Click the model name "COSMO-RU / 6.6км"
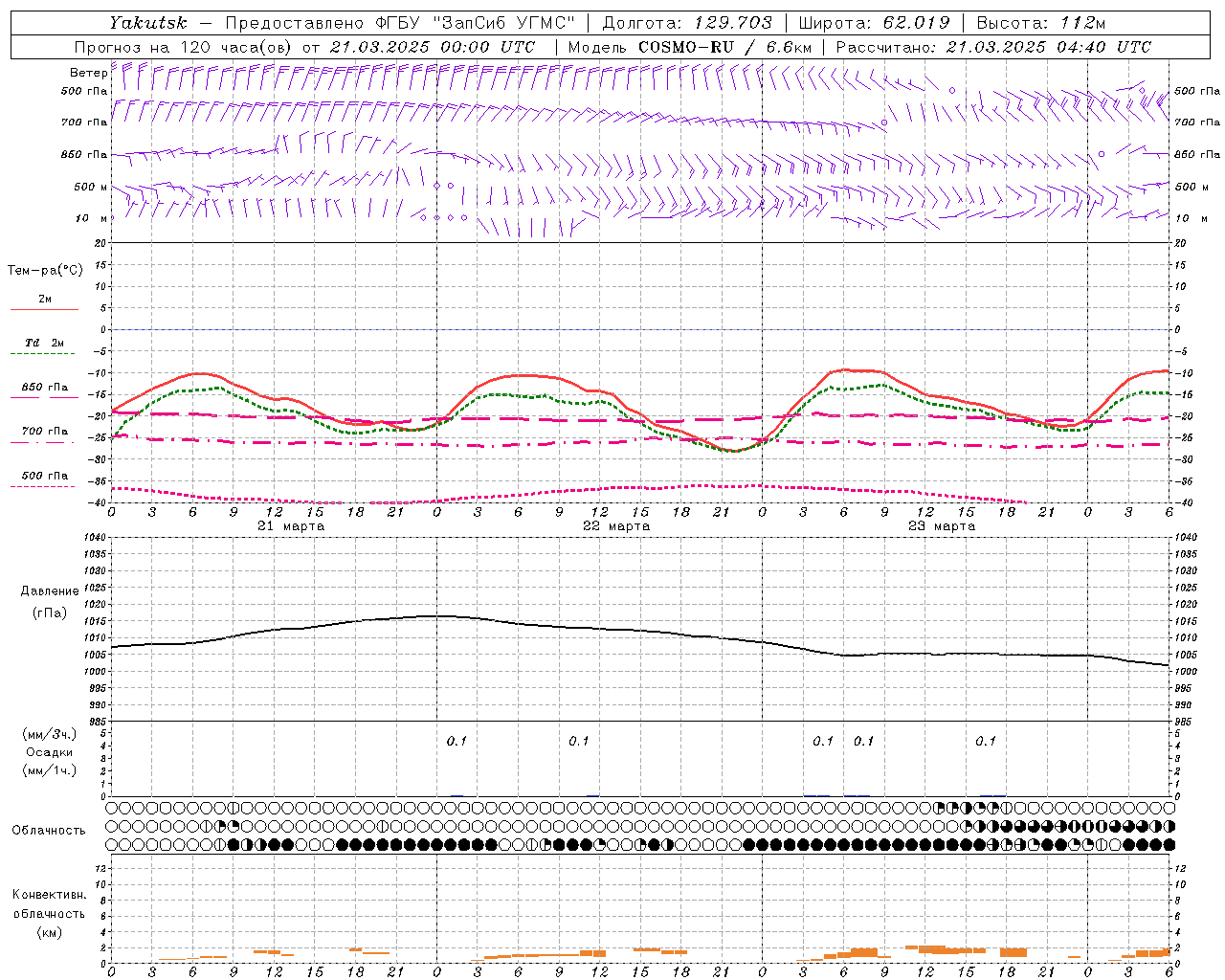The width and height of the screenshot is (1225, 980). pos(724,47)
